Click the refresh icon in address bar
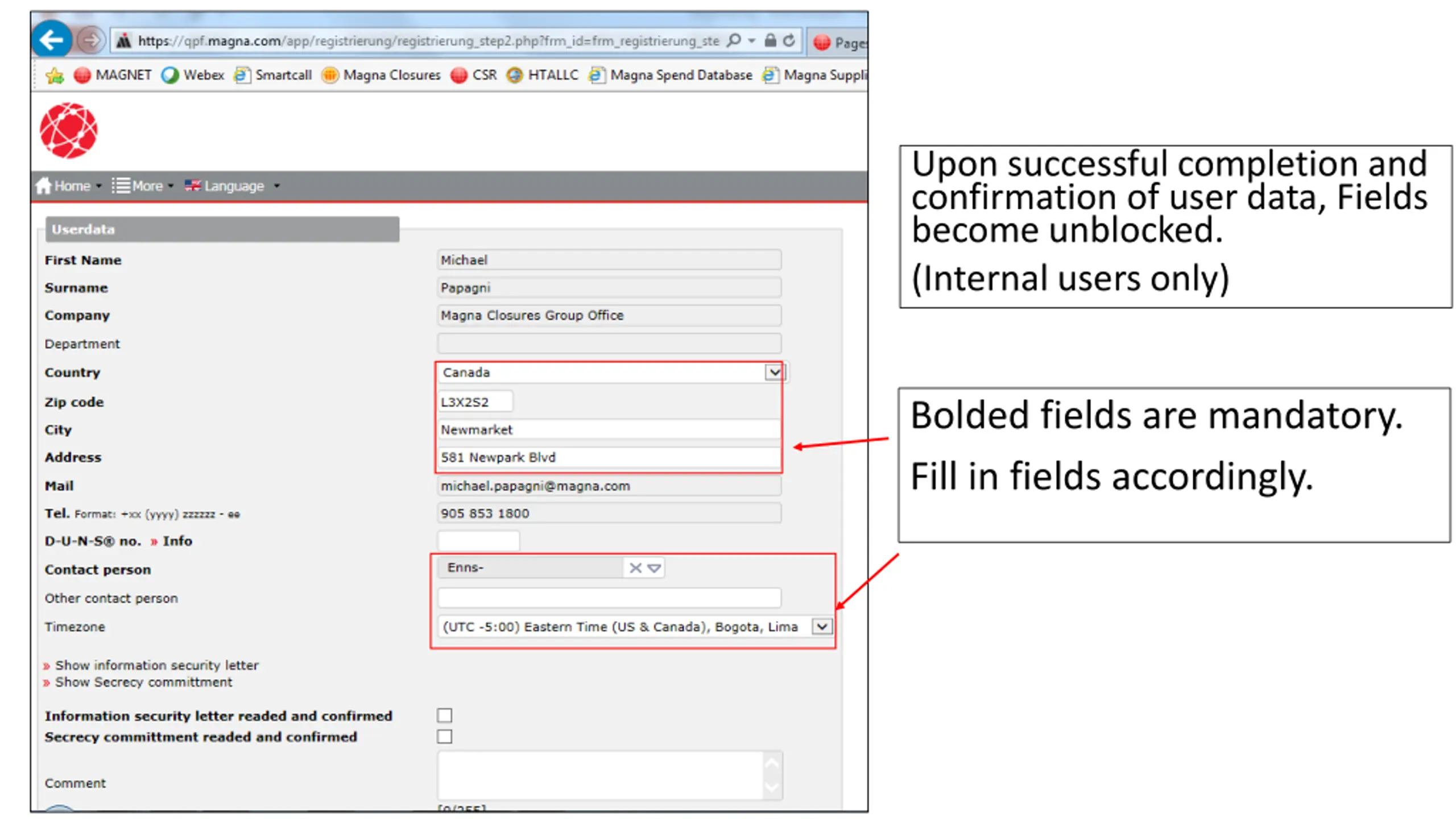Viewport: 1456px width, 819px height. click(789, 40)
